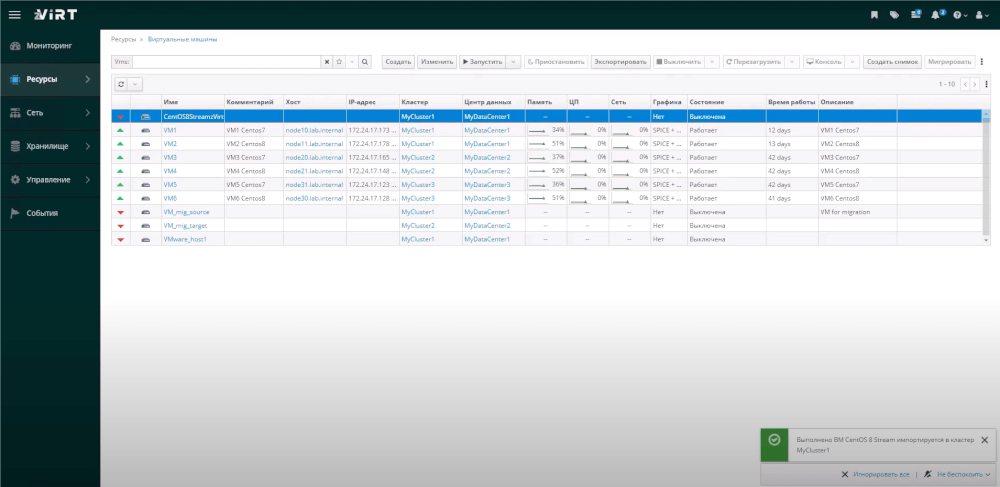1000x487 pixels.
Task: Click the VM type icon in VM4 row
Action: 145,171
